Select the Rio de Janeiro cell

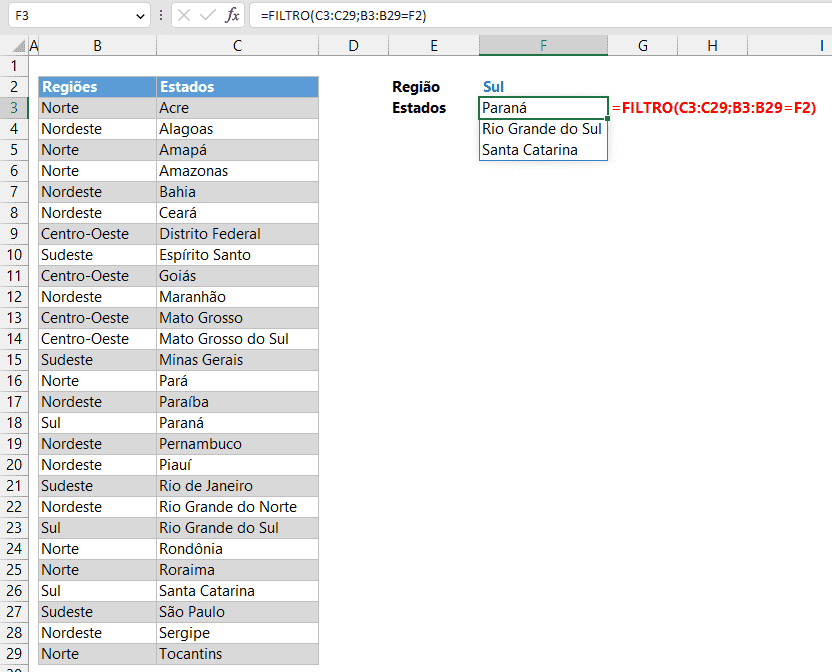237,486
